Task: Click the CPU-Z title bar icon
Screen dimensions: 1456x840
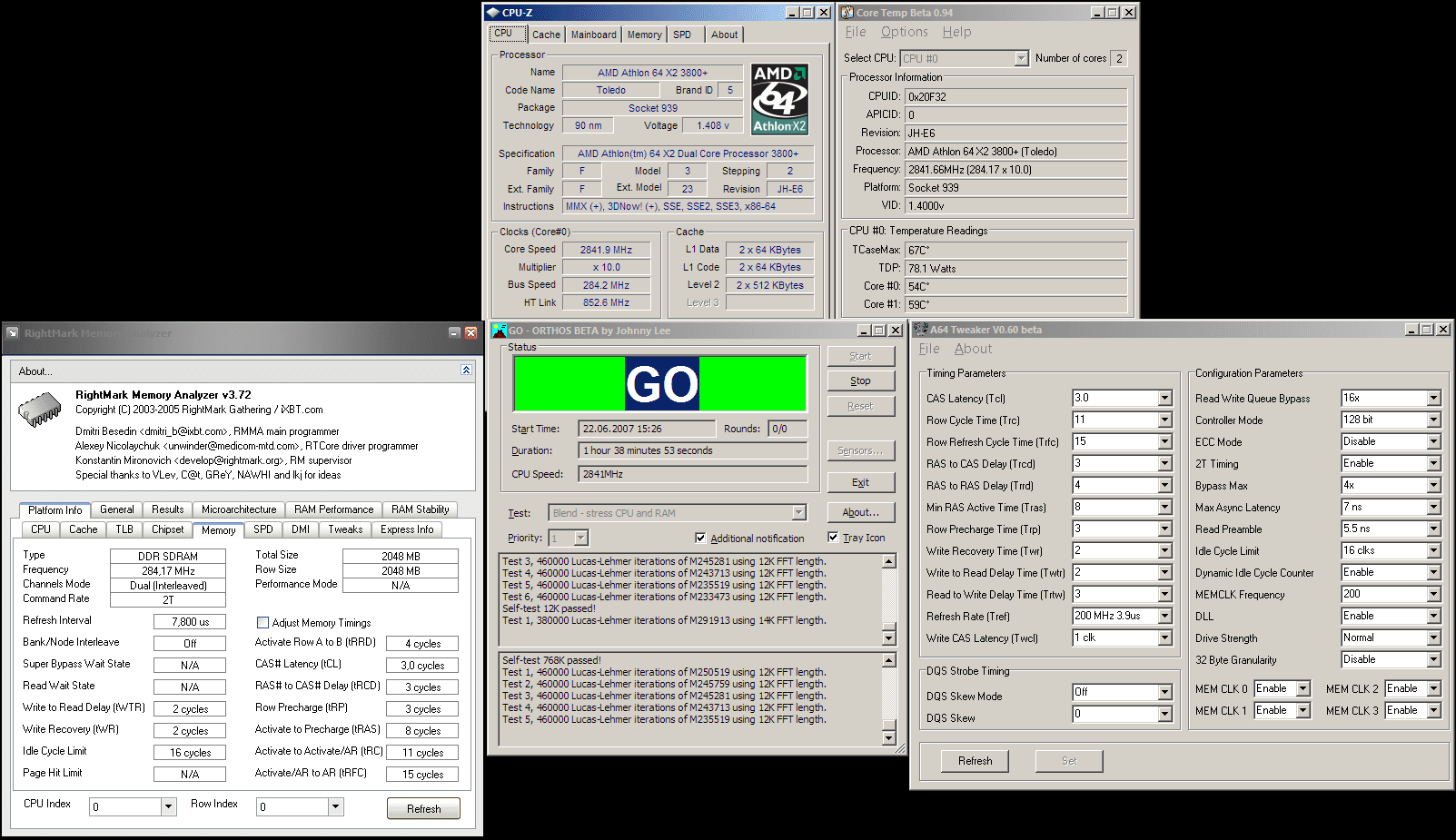Action: click(493, 13)
